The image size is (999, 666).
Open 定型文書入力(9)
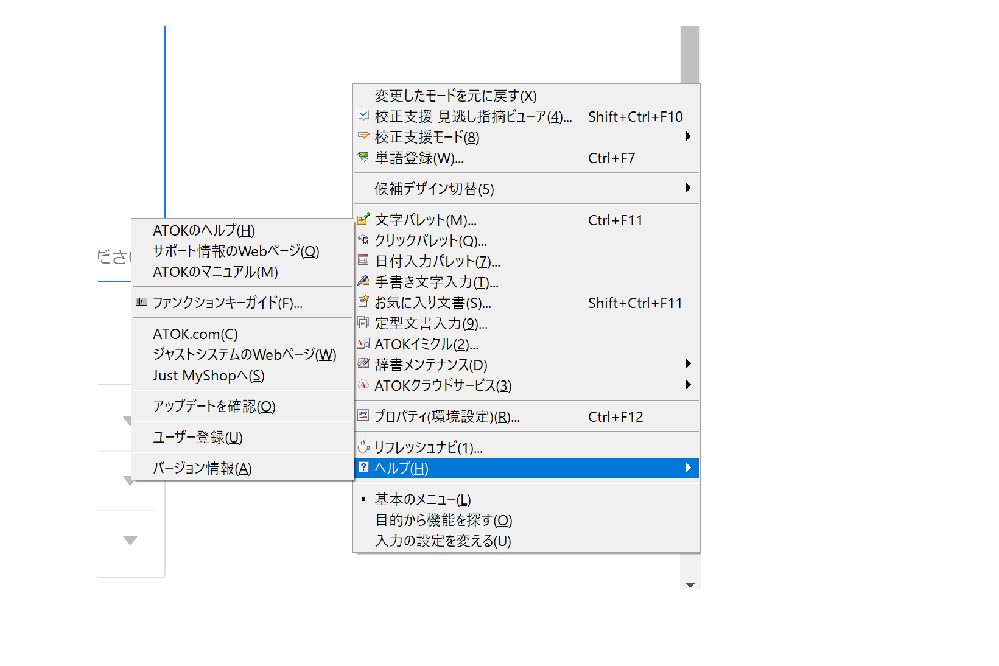(x=431, y=324)
